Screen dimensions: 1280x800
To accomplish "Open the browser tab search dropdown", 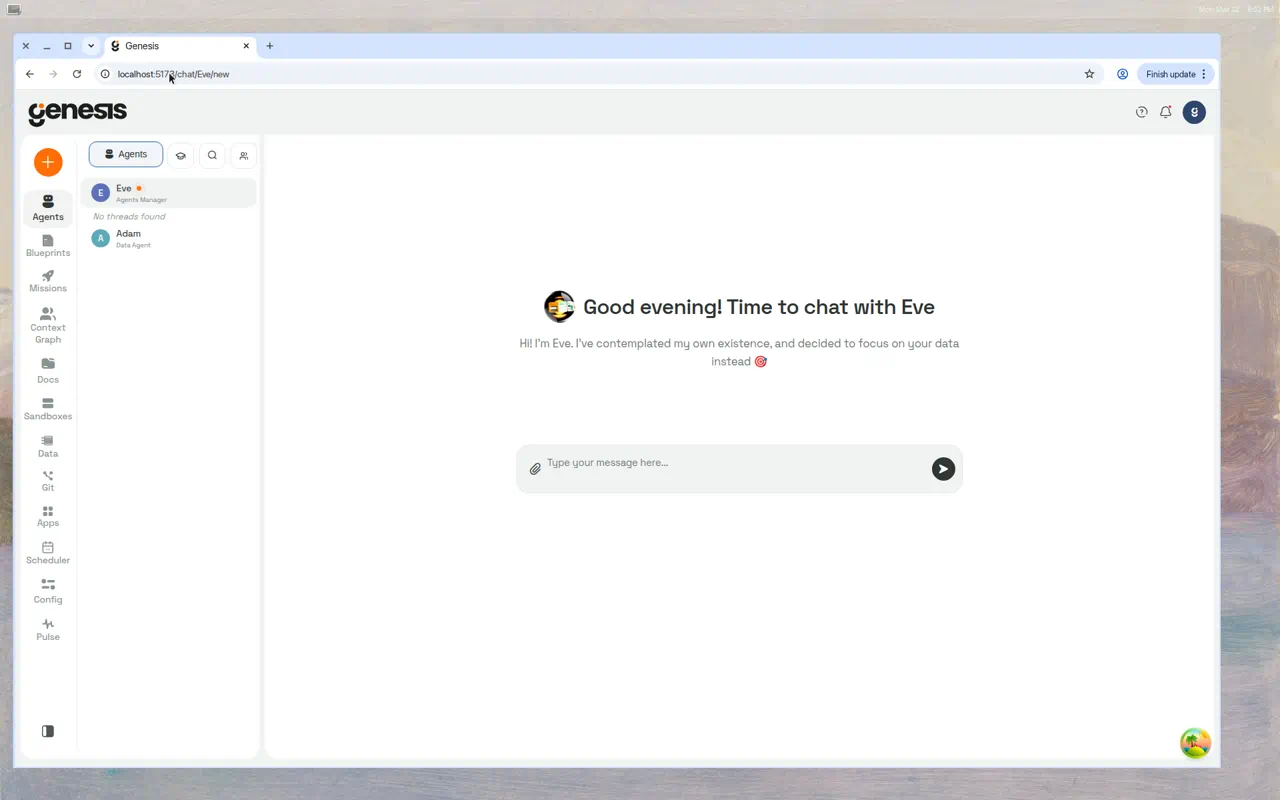I will pyautogui.click(x=91, y=46).
